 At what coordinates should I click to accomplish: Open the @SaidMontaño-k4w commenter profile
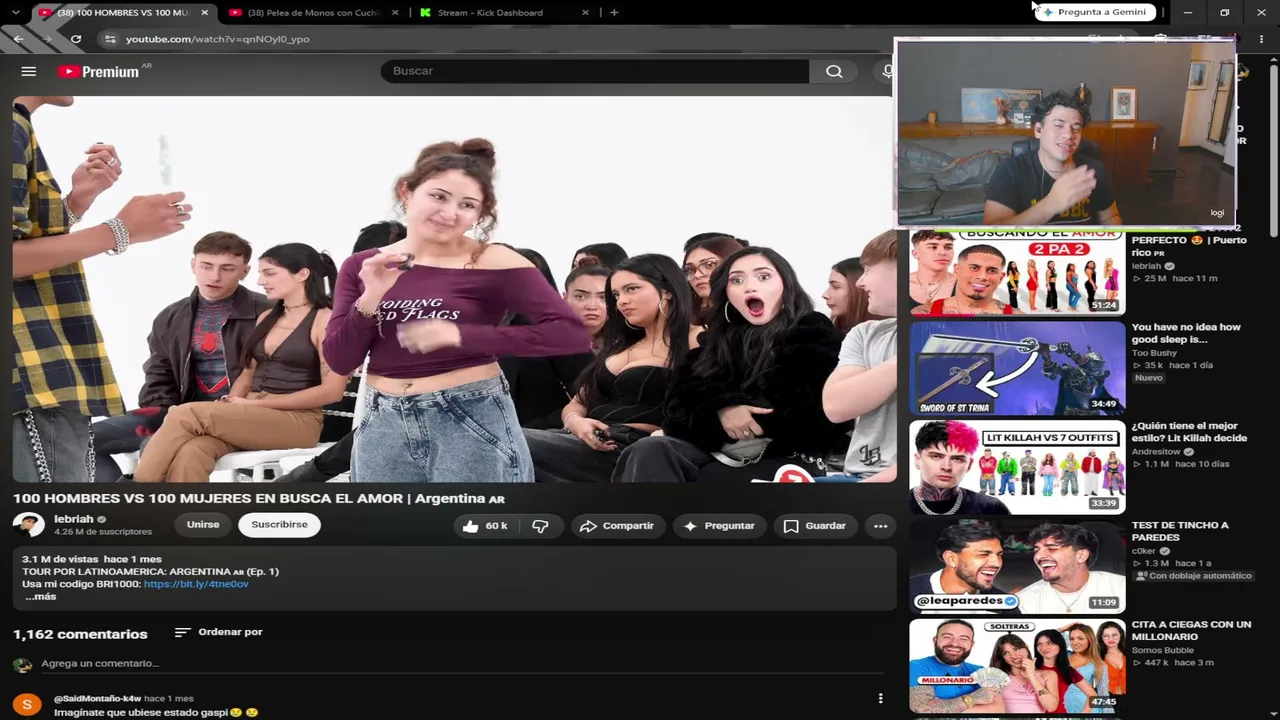pyautogui.click(x=97, y=698)
